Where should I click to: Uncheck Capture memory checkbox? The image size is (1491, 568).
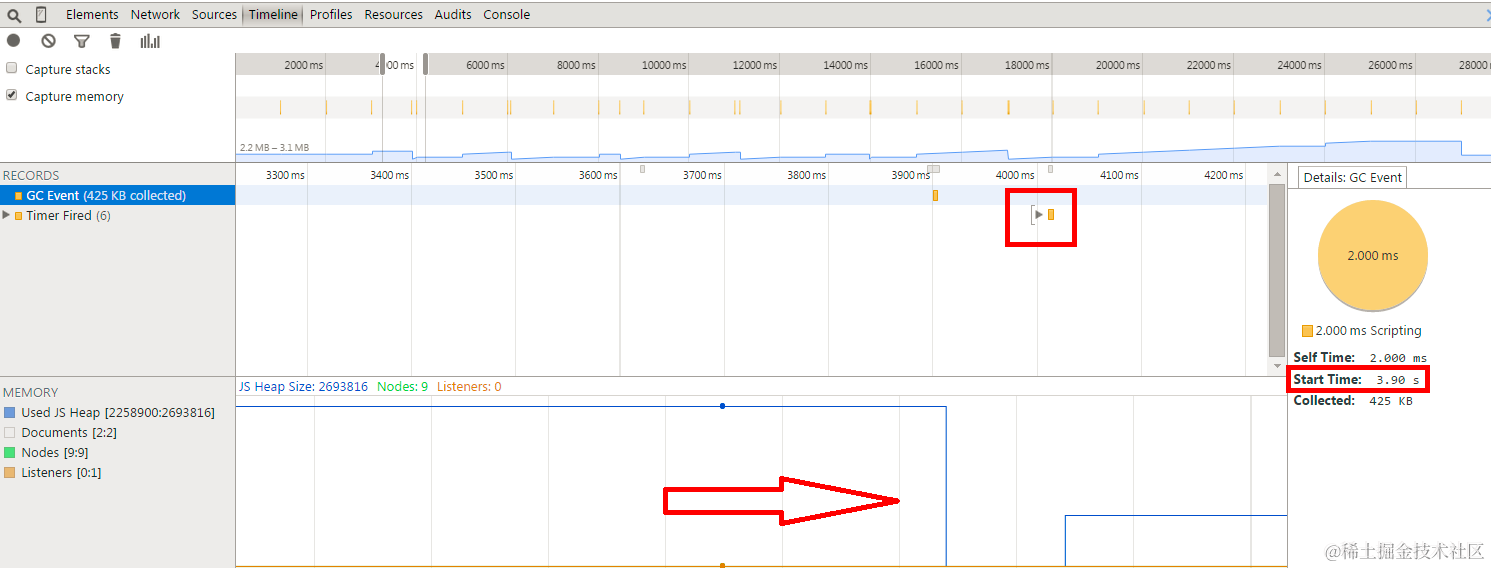(x=12, y=95)
